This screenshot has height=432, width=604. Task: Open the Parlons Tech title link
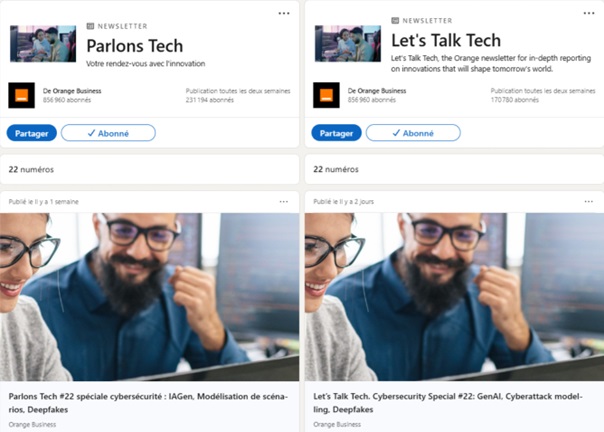[x=135, y=46]
